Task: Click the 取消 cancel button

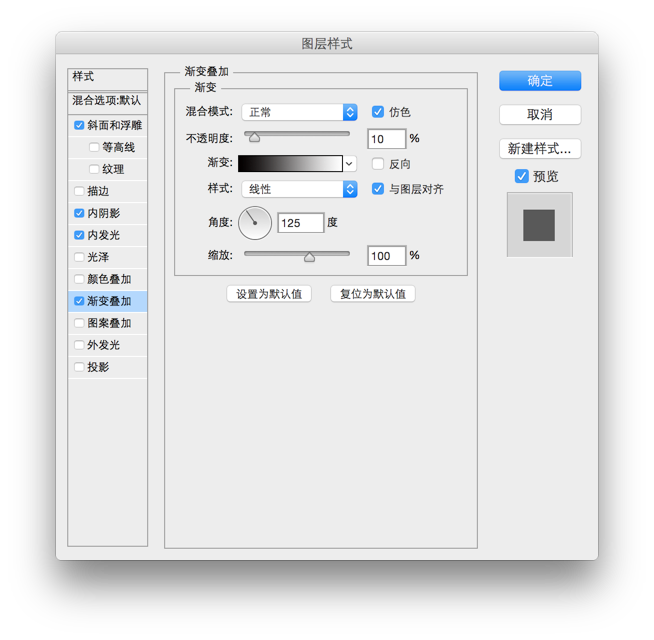Action: pos(540,114)
